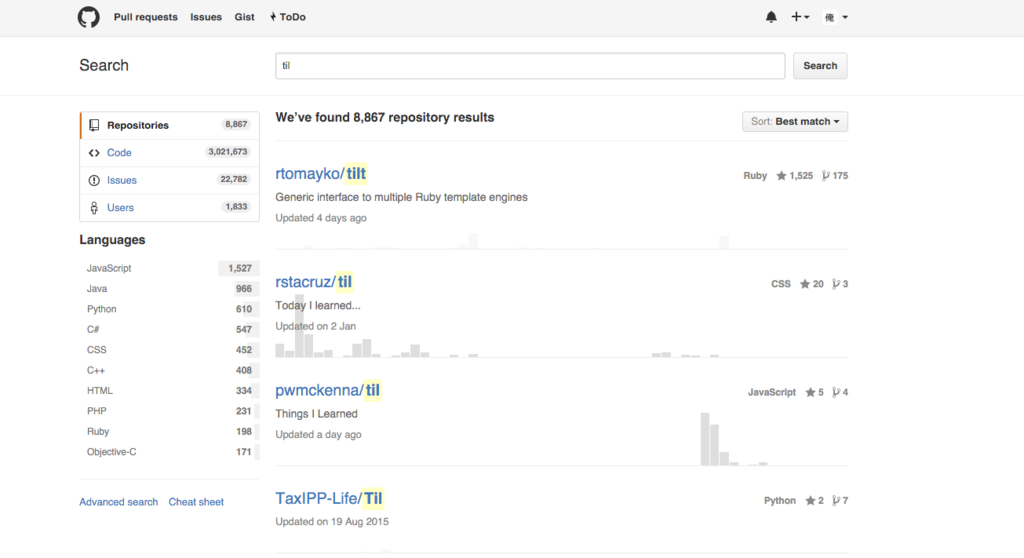Click the 22,782 issues count badge
This screenshot has width=1024, height=558.
(x=234, y=179)
